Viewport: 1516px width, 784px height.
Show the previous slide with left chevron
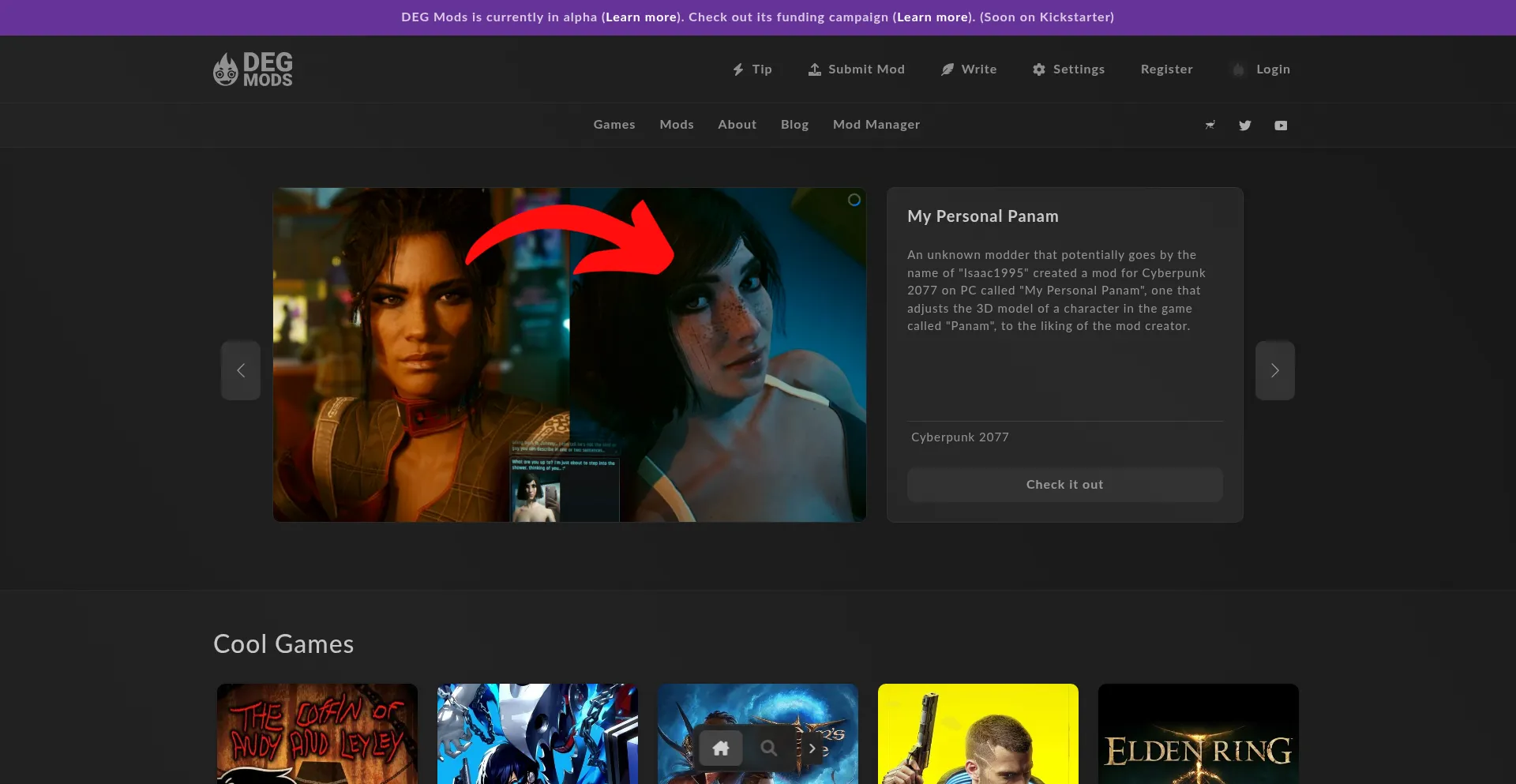(241, 370)
